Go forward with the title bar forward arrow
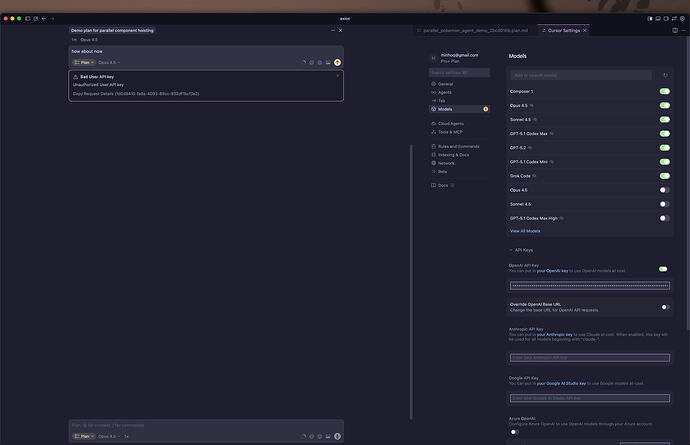Image resolution: width=690 pixels, height=445 pixels. [x=52, y=18]
